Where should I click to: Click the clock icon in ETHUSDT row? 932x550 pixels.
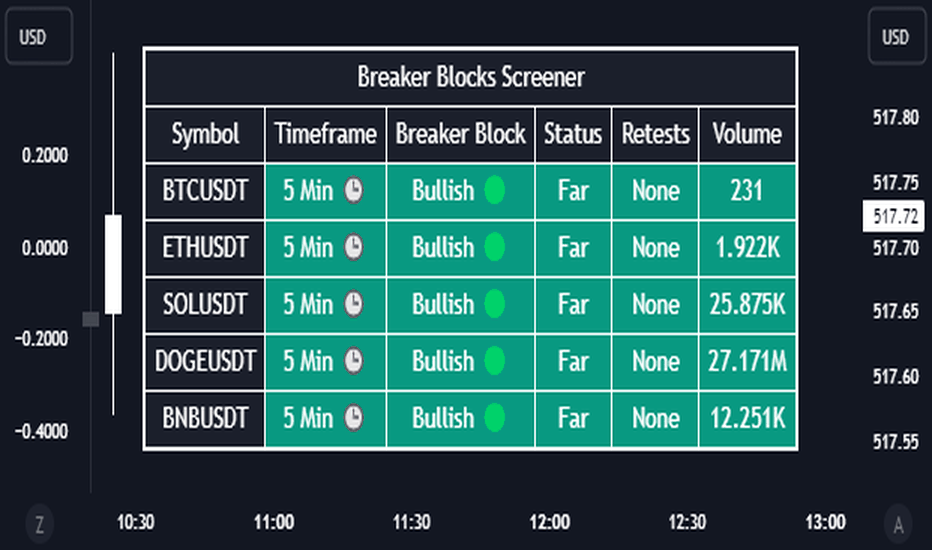(354, 247)
